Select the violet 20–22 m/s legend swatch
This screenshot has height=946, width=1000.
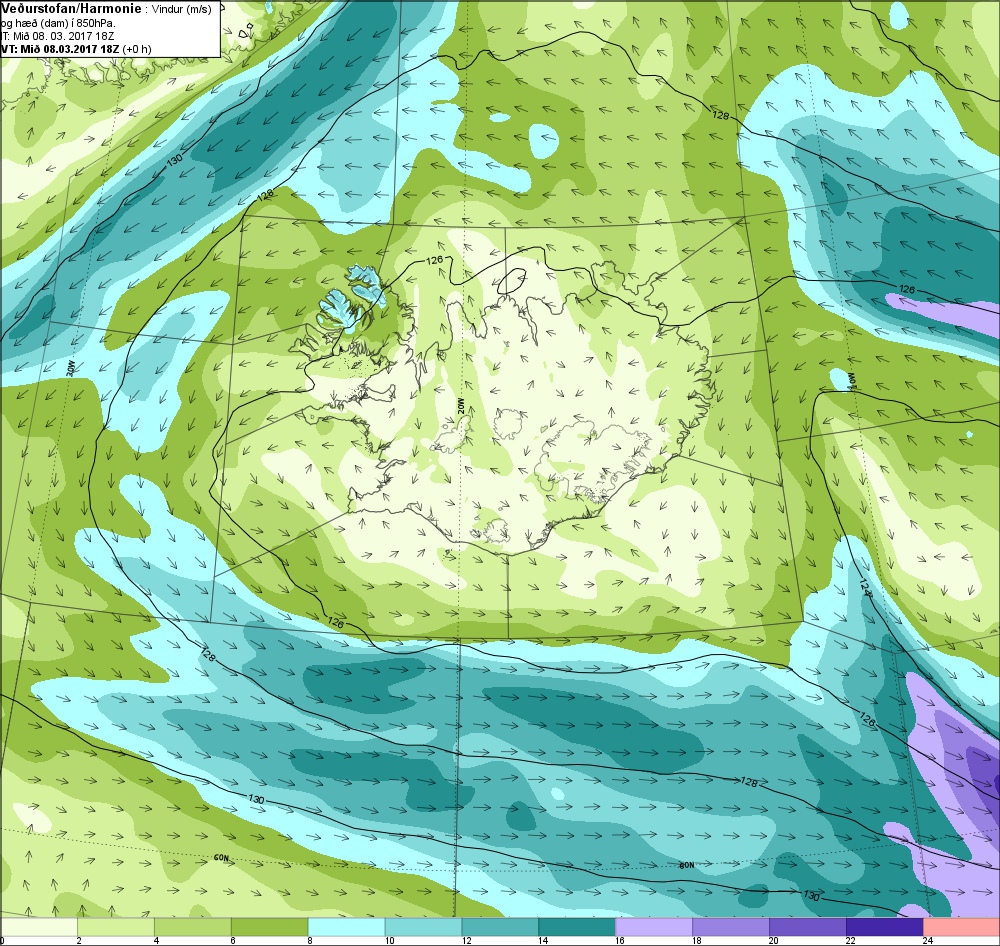pyautogui.click(x=808, y=926)
